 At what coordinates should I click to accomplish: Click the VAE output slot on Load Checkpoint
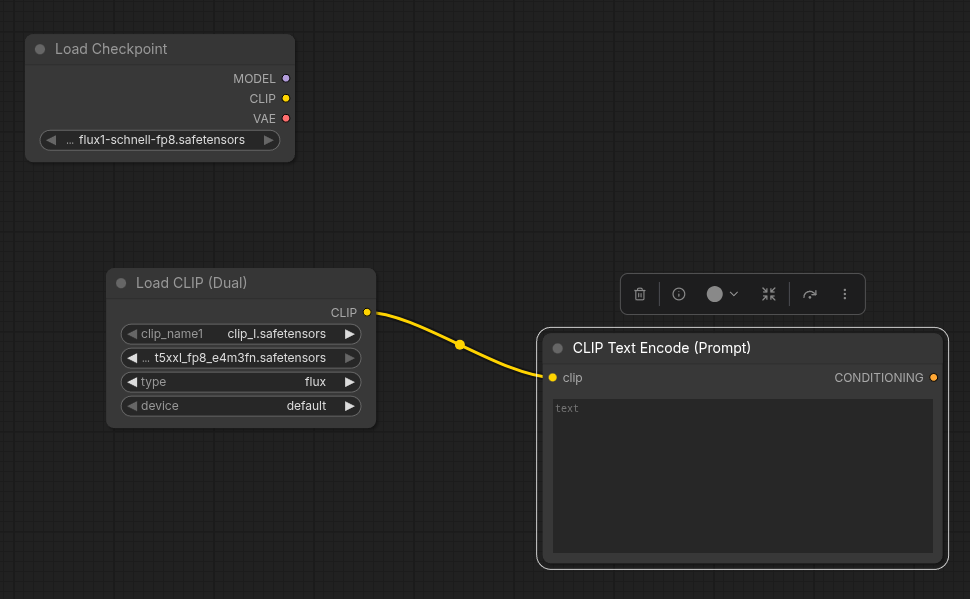[x=286, y=118]
